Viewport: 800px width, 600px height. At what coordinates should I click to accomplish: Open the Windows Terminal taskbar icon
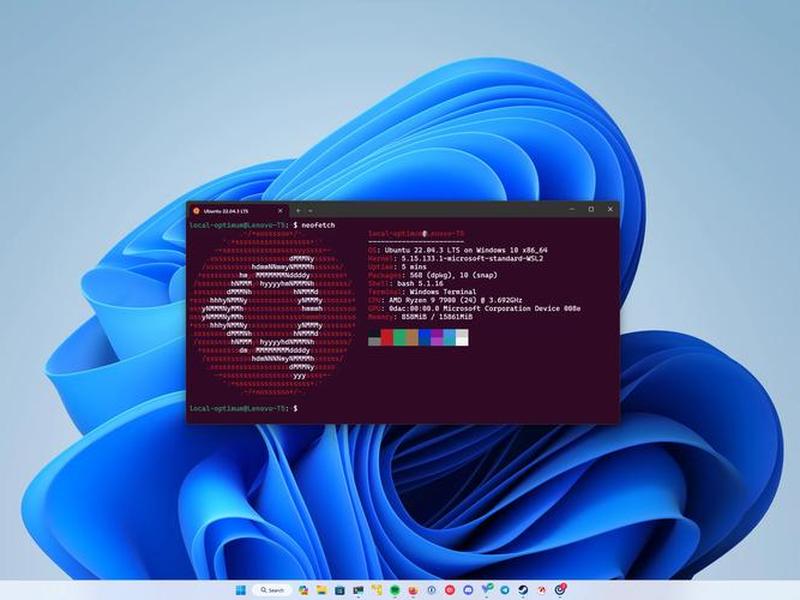click(x=358, y=590)
